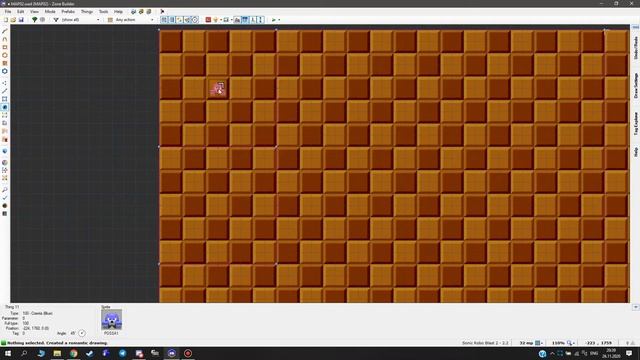
Task: Select the Draw Lines tool in sidebar
Action: point(5,31)
